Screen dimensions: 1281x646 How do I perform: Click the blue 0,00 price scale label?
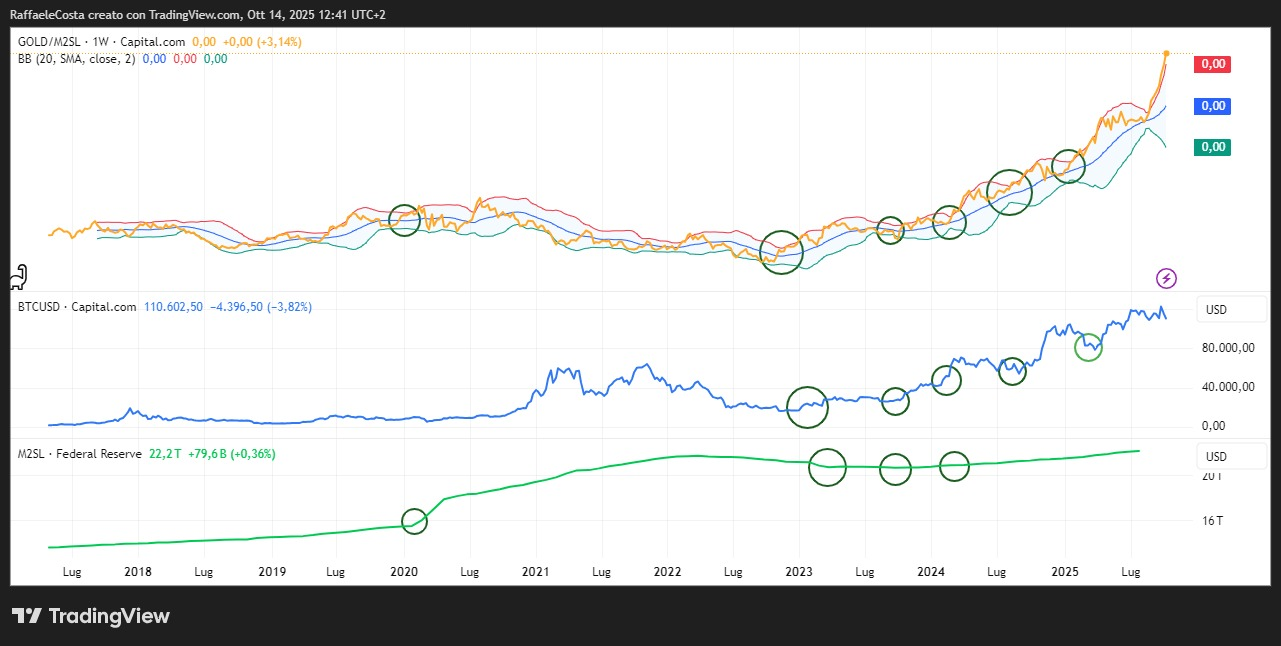click(1212, 106)
